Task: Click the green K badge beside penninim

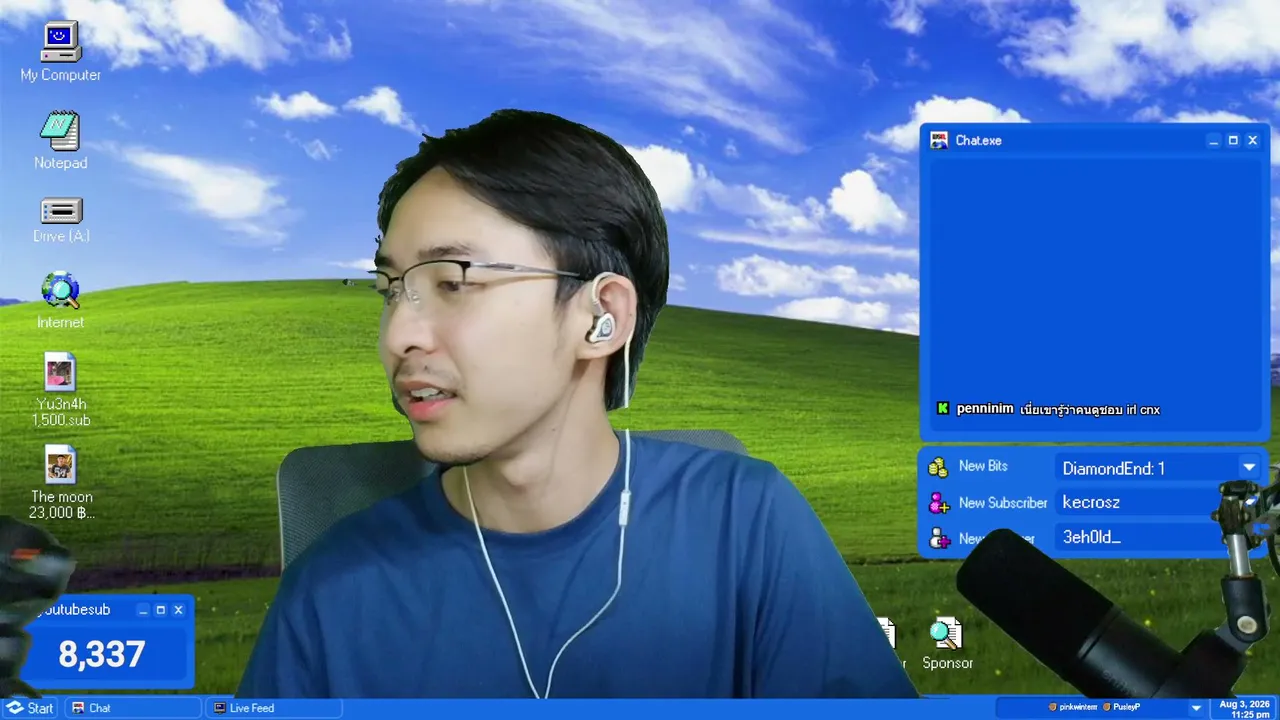Action: tap(942, 409)
